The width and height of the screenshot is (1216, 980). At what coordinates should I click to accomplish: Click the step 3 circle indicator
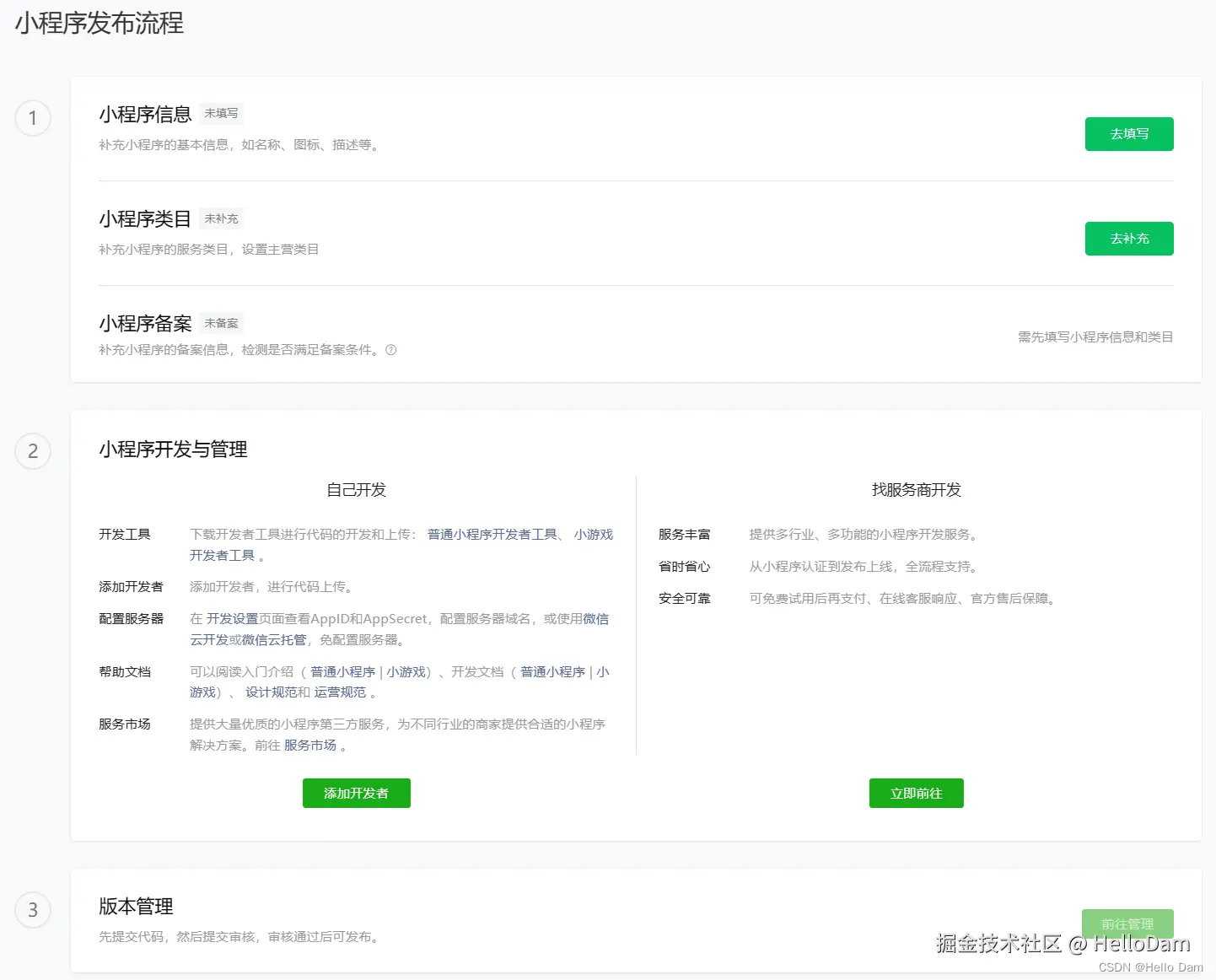pyautogui.click(x=32, y=910)
